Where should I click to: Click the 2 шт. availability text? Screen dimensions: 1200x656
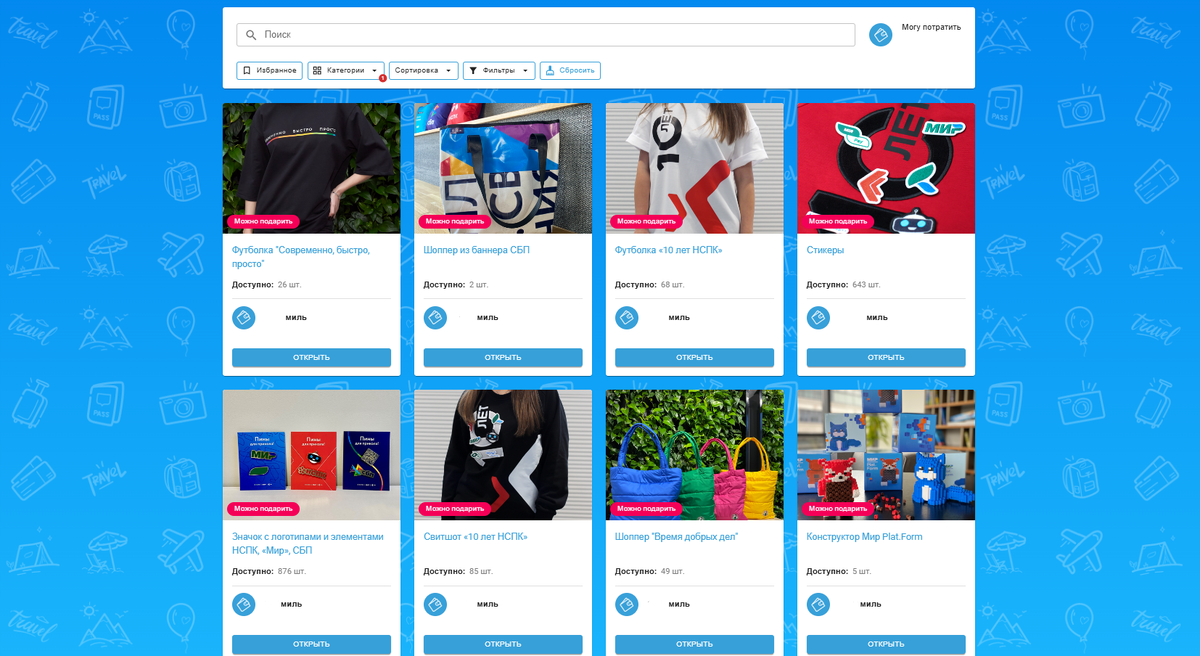tap(480, 285)
